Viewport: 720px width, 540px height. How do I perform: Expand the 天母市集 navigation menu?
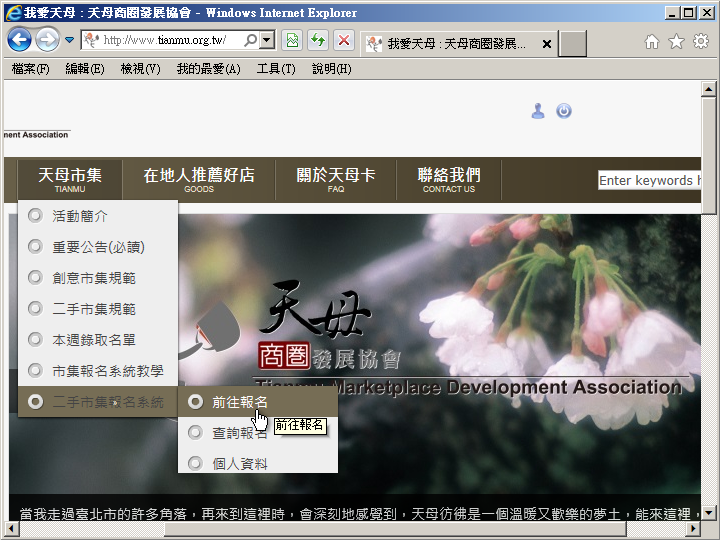click(x=70, y=179)
